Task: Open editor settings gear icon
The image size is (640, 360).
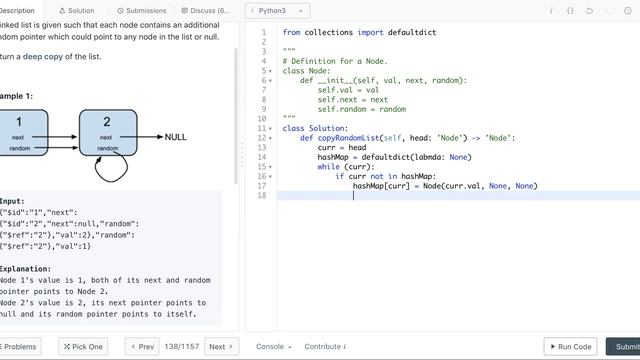Action: coord(627,11)
